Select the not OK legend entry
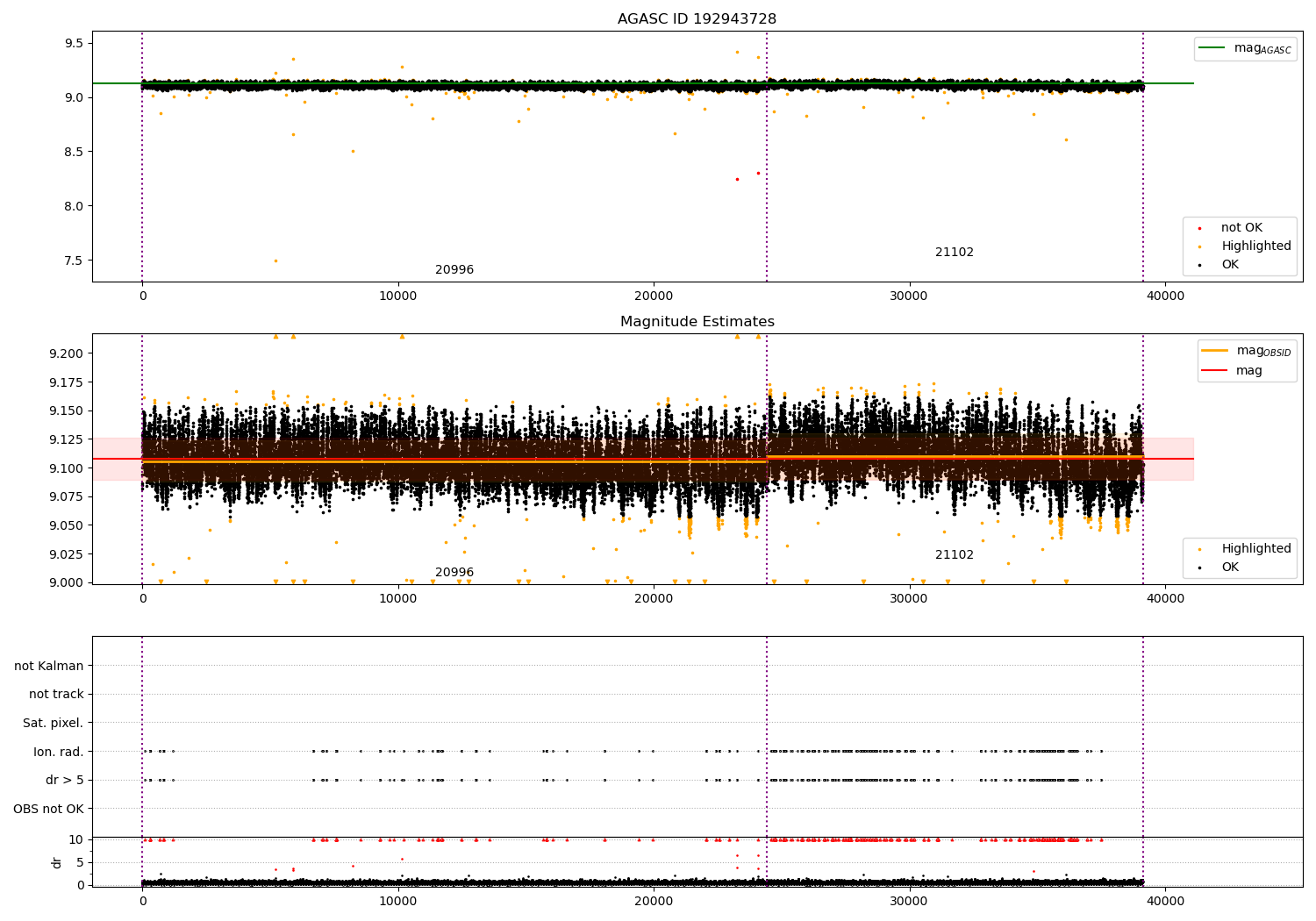 point(1241,228)
